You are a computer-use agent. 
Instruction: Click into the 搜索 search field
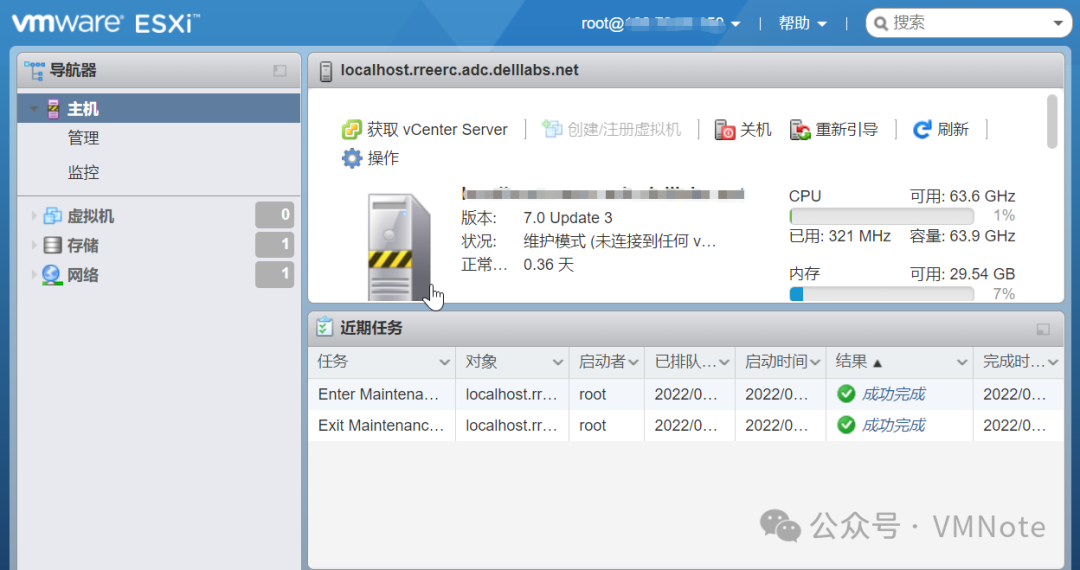(968, 23)
